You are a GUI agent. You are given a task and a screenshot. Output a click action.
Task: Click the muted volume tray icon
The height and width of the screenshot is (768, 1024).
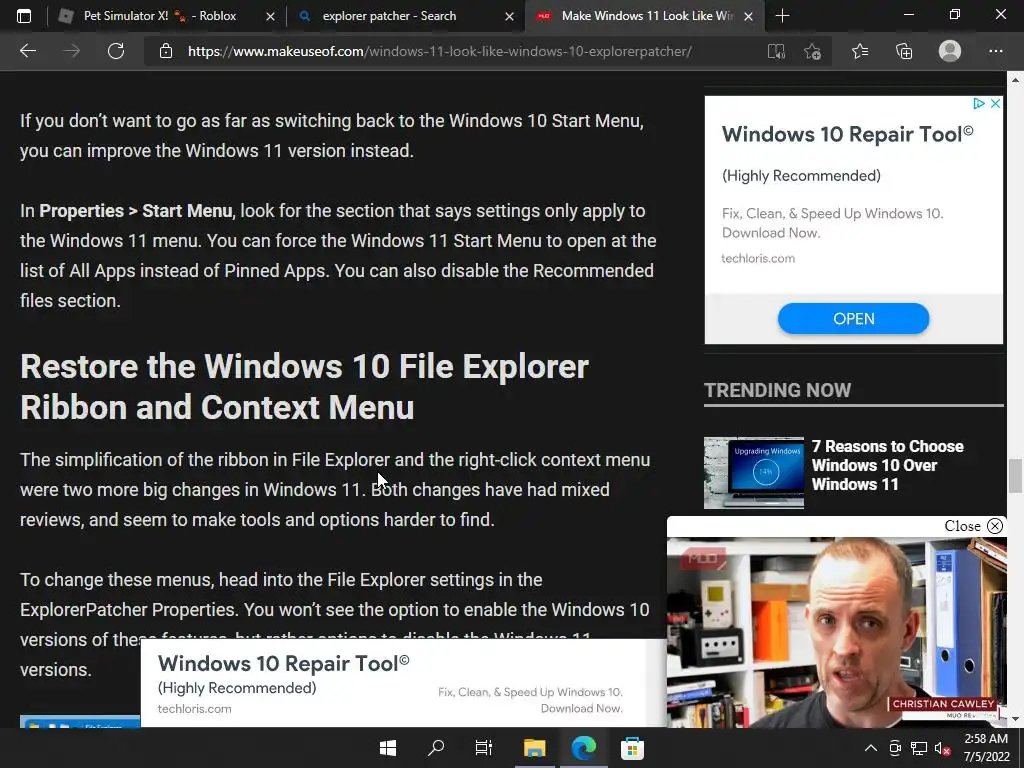(942, 748)
